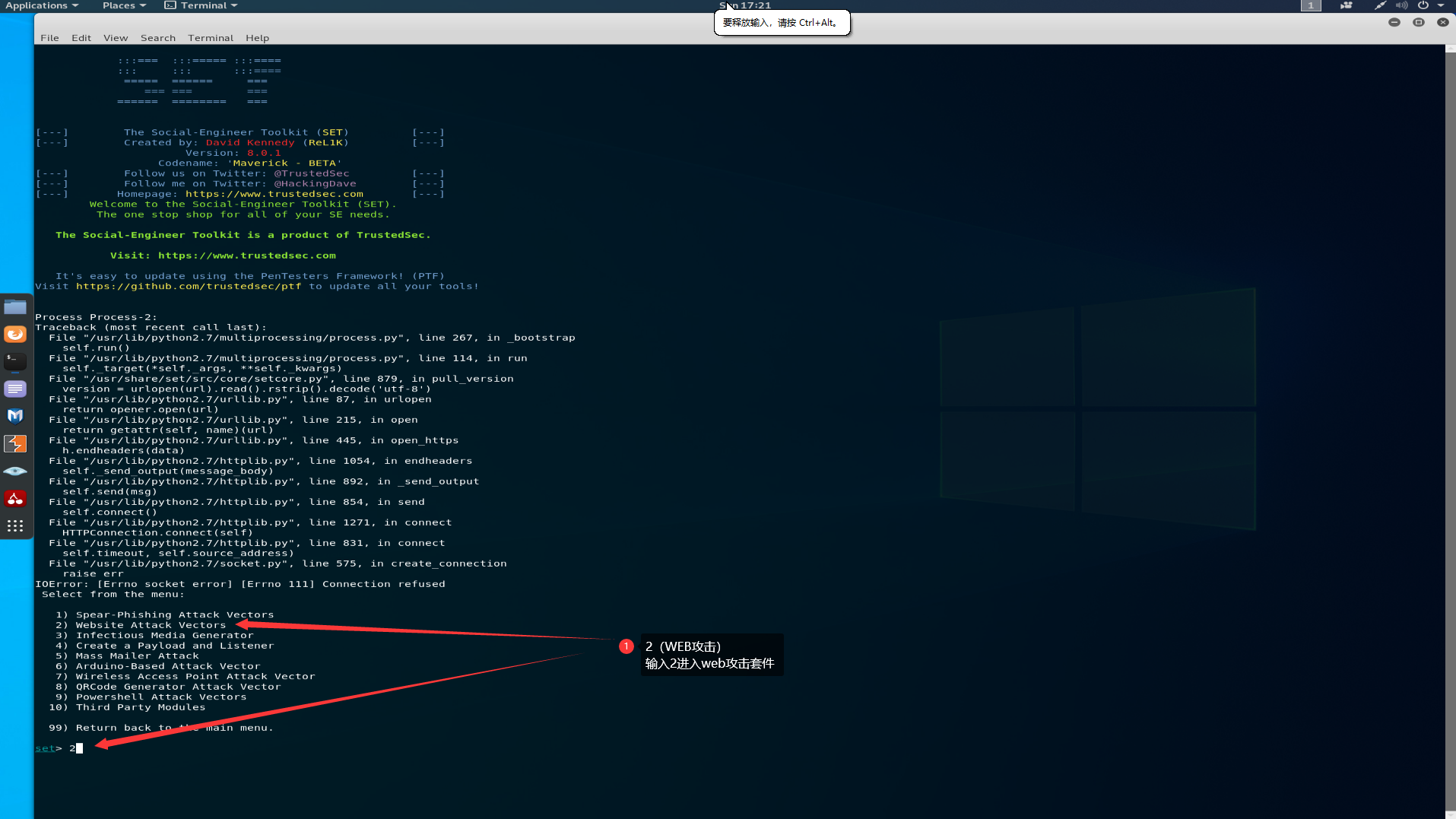The image size is (1456, 819).
Task: Click the @HackingDave Twitter handle
Action: click(315, 183)
